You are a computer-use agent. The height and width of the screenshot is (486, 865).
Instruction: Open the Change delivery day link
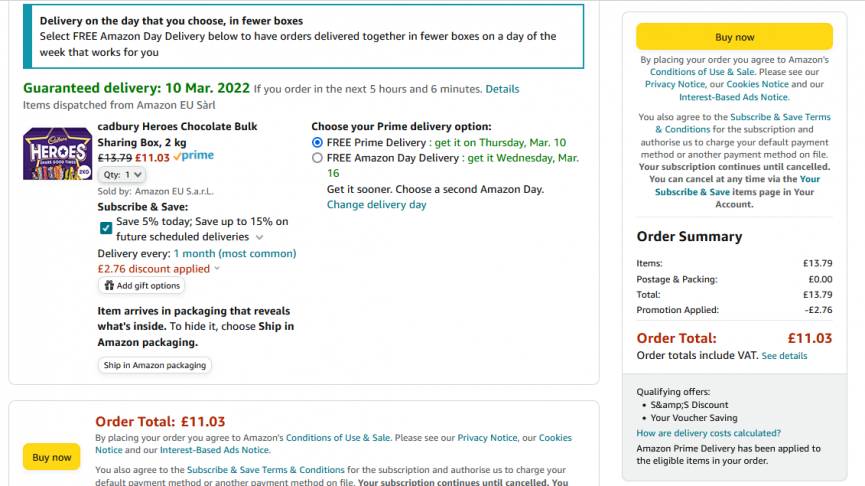[x=377, y=205]
